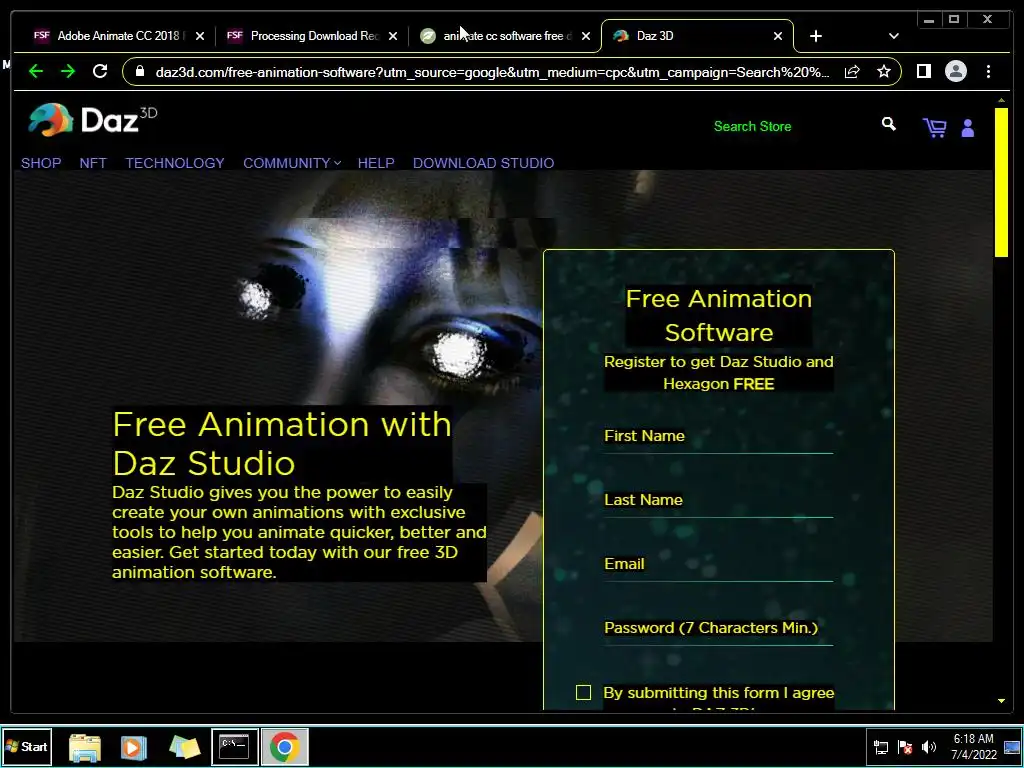Open the Chrome three-dot menu
1024x768 pixels.
988,71
